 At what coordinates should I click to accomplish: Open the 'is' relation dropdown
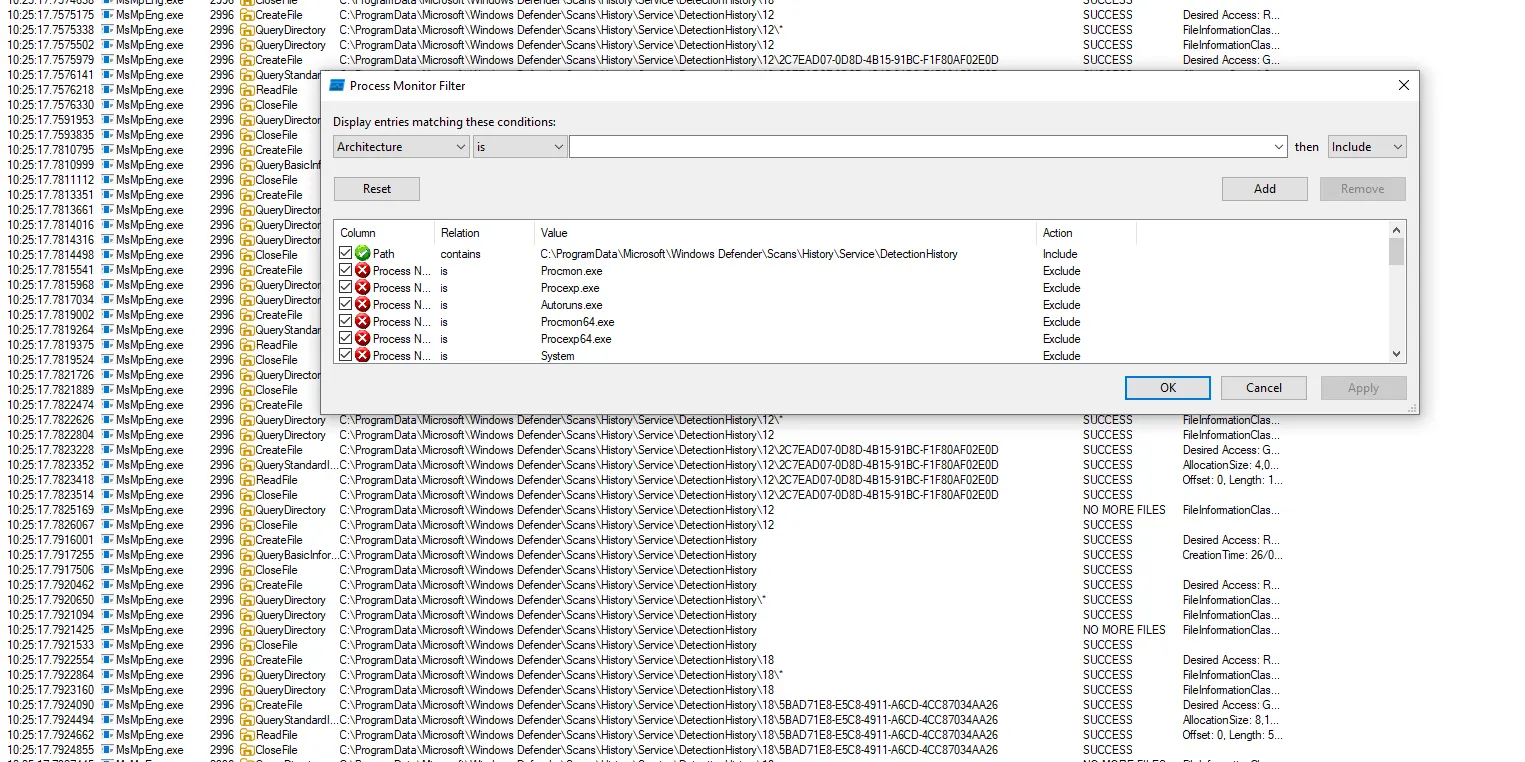(520, 147)
